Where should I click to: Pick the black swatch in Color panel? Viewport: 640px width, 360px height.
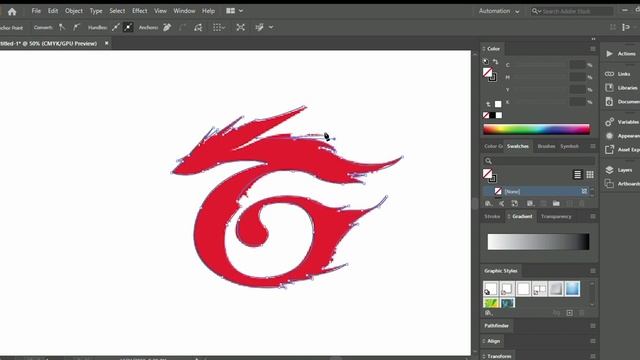492,115
